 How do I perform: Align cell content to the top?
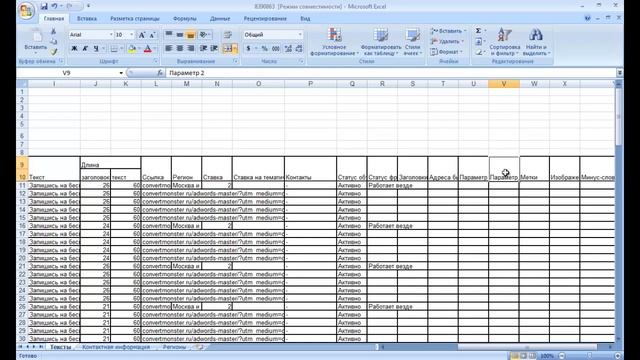(x=169, y=35)
